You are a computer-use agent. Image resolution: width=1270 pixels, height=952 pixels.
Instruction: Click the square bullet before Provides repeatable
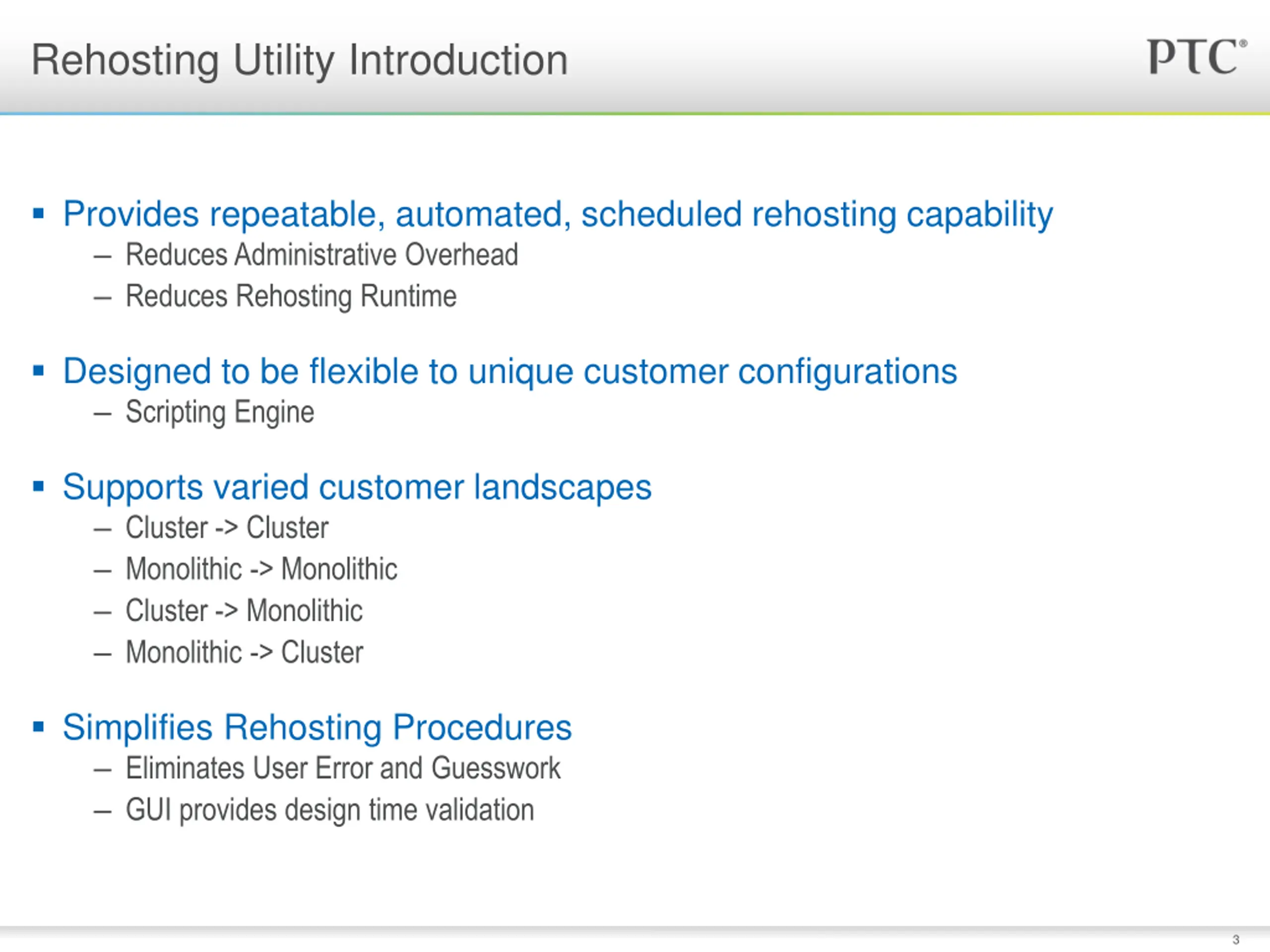click(x=39, y=214)
